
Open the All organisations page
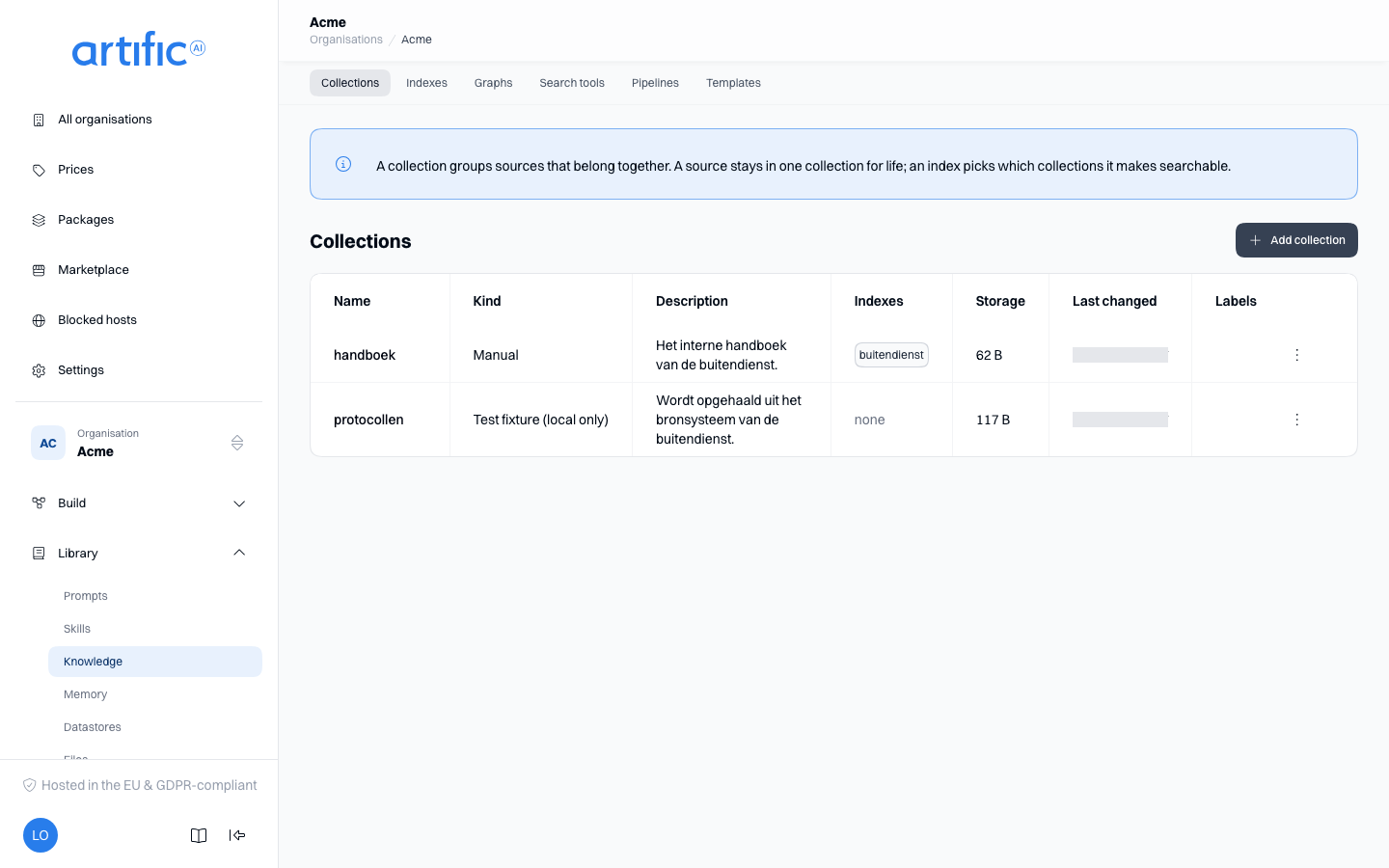tap(139, 120)
